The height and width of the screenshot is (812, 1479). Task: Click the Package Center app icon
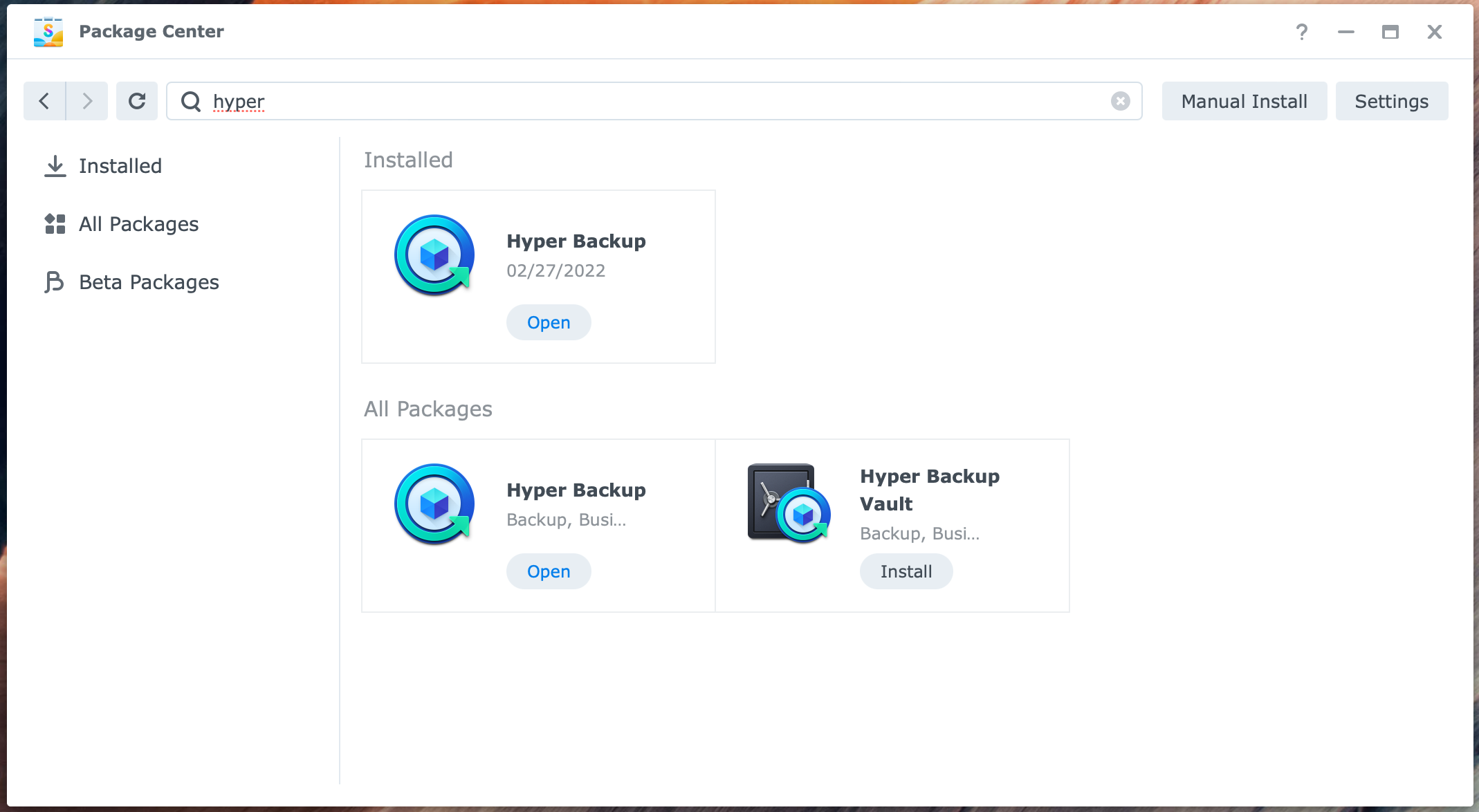click(x=48, y=32)
